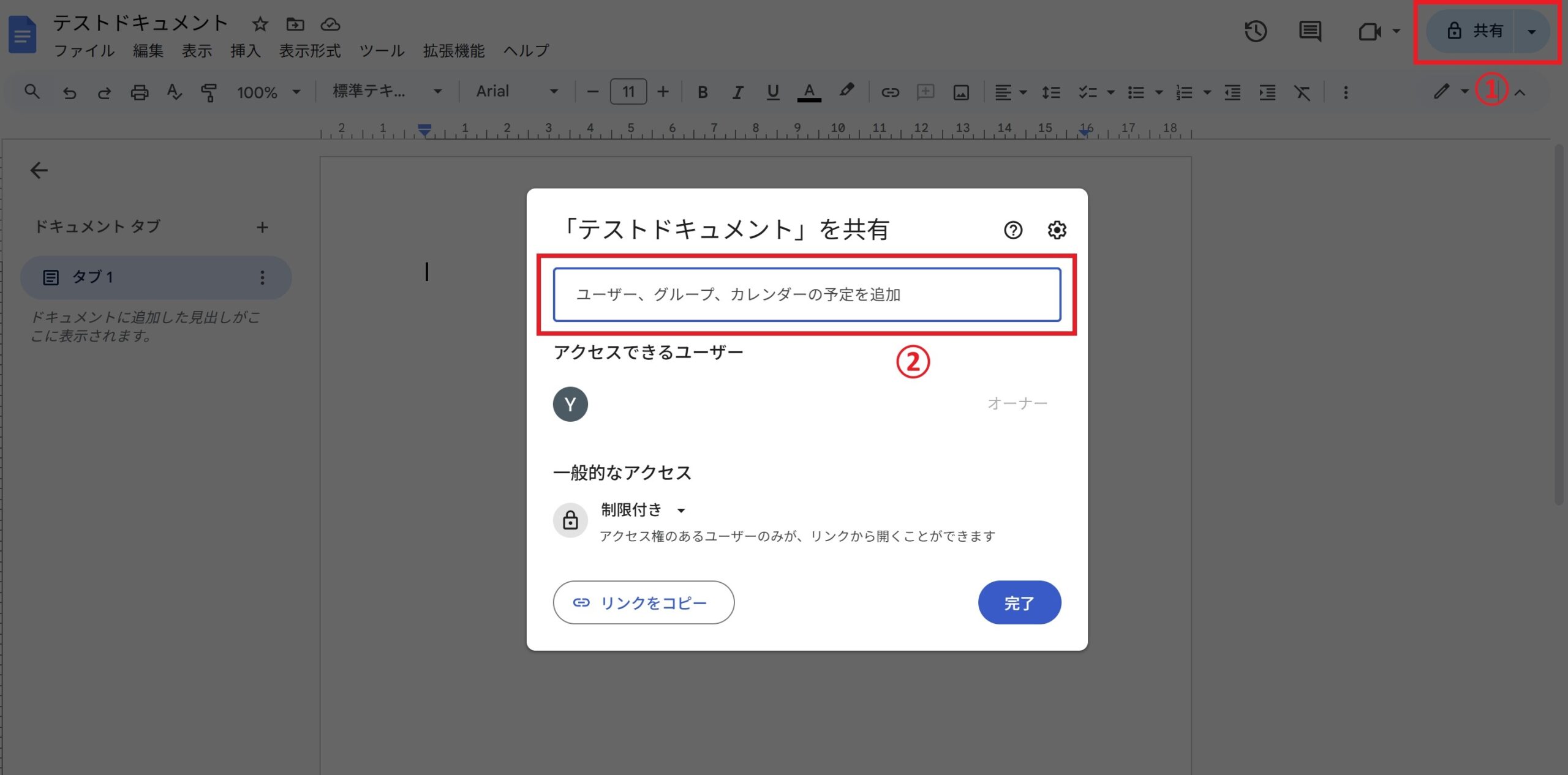Toggle bold formatting
1568x775 pixels.
click(703, 92)
